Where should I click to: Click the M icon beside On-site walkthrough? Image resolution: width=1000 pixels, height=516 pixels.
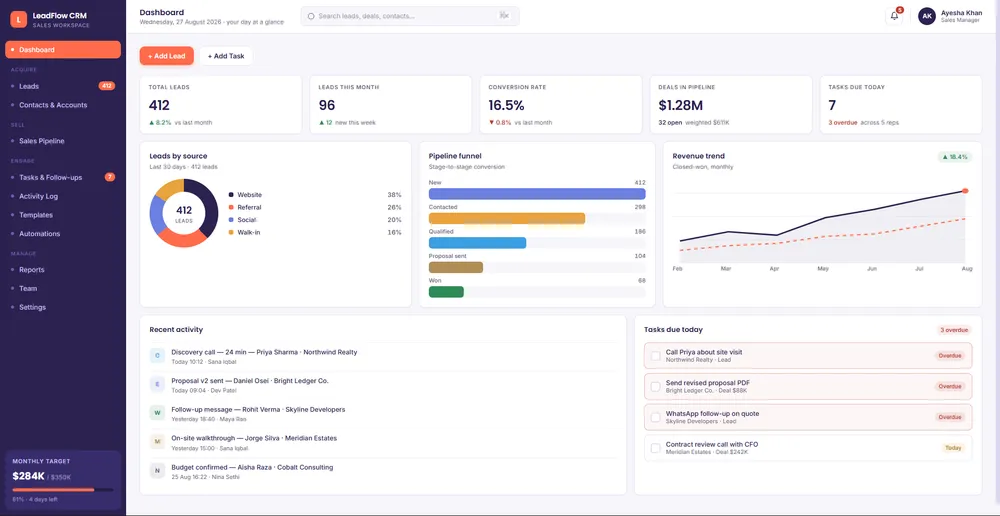pyautogui.click(x=157, y=442)
